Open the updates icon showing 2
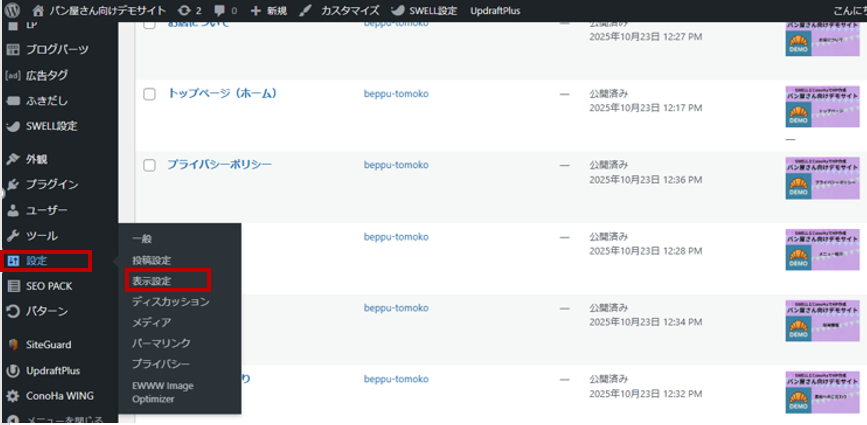Viewport: 867px width, 425px height. pyautogui.click(x=190, y=10)
